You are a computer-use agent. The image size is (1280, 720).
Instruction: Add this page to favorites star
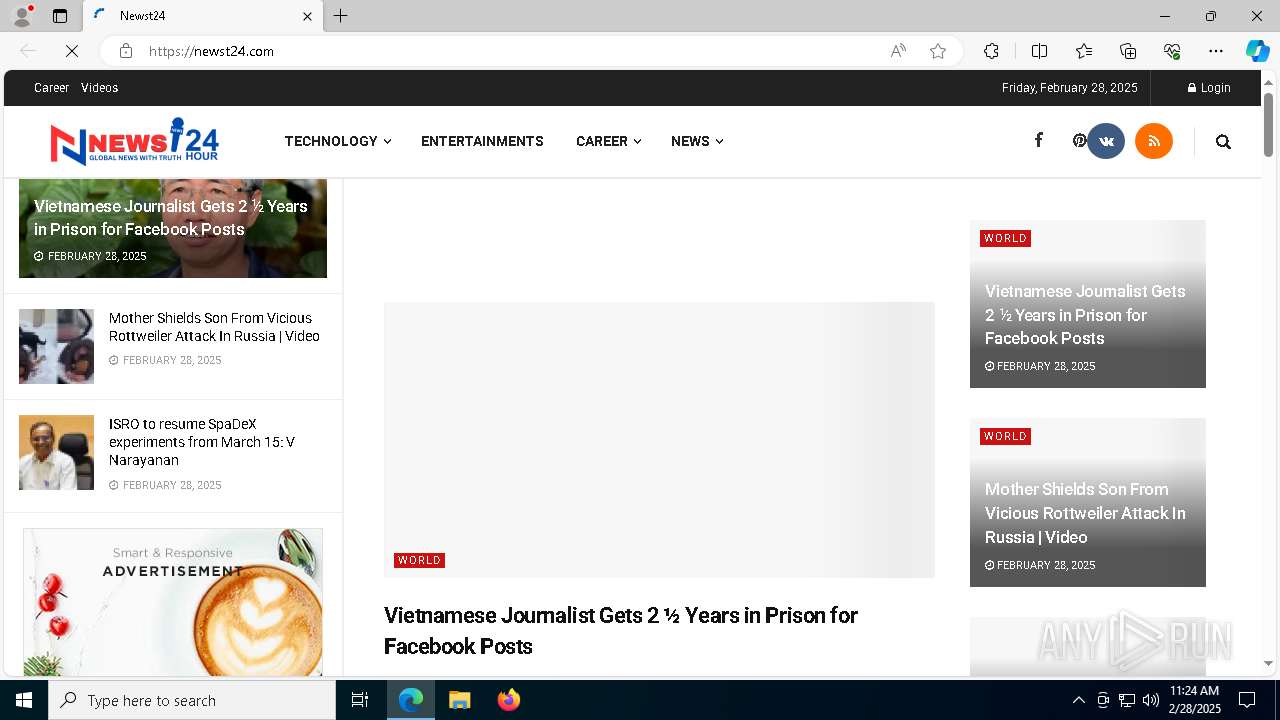pos(938,51)
